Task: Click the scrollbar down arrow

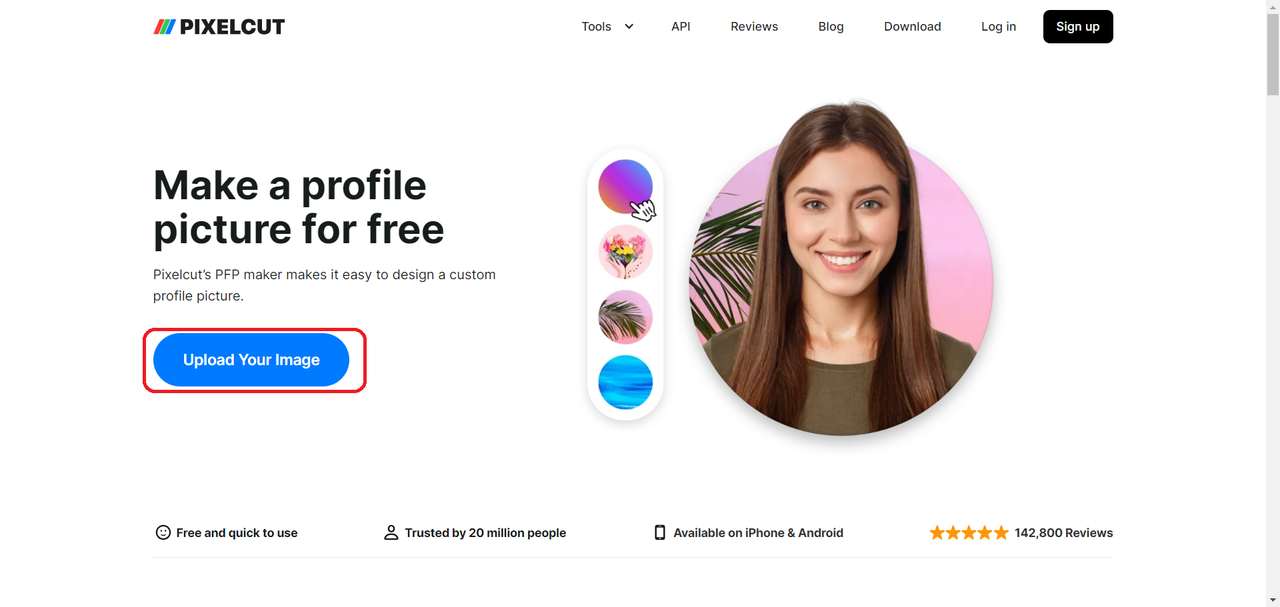Action: point(1272,599)
